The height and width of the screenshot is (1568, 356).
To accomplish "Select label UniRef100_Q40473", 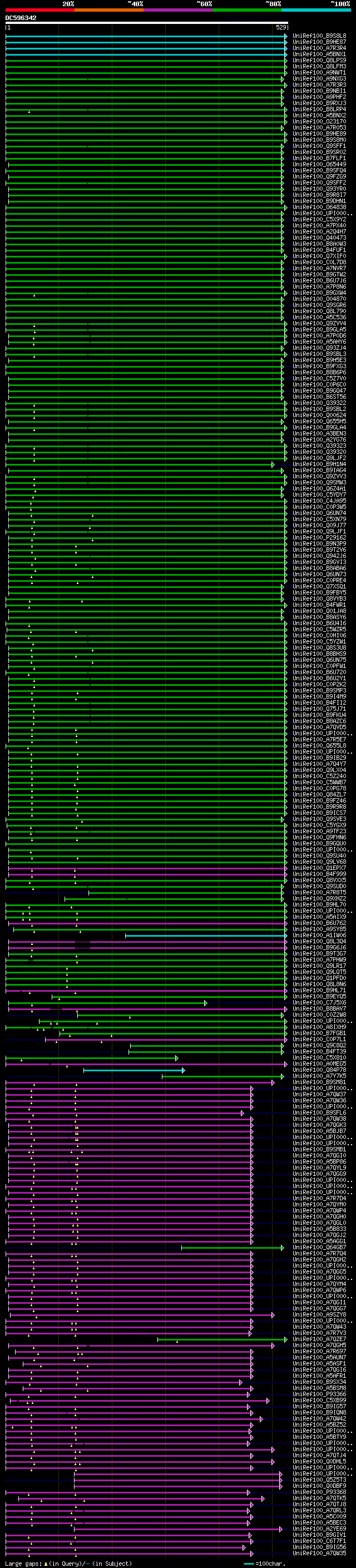I will tap(319, 238).
